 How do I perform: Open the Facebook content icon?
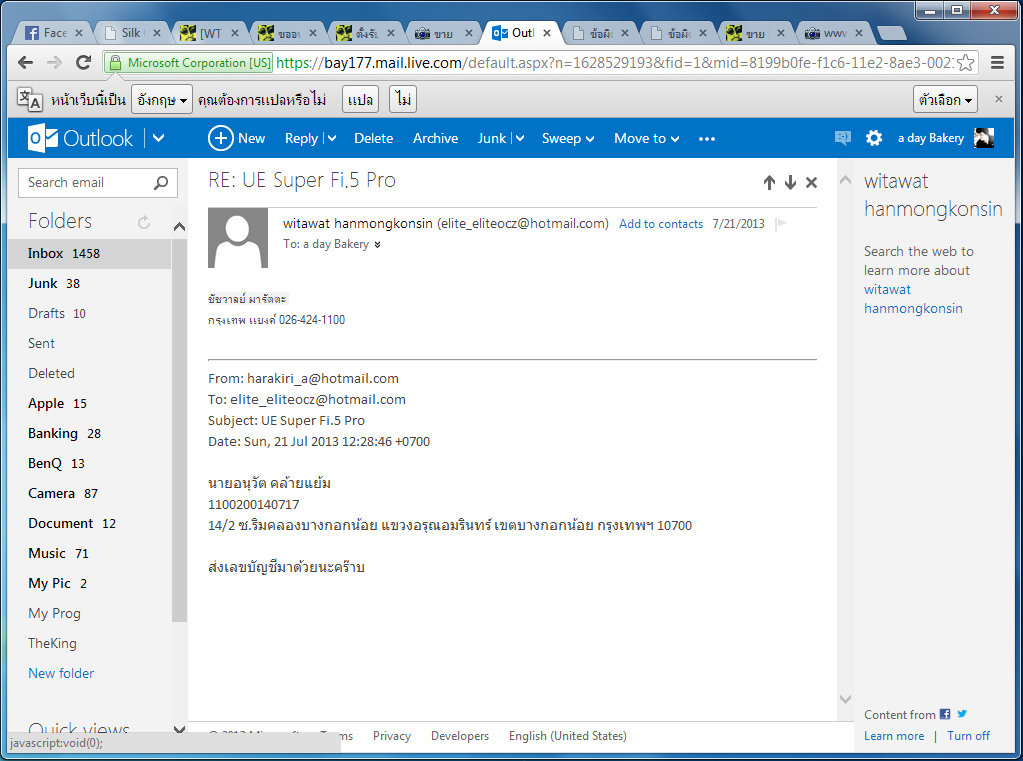tap(945, 714)
